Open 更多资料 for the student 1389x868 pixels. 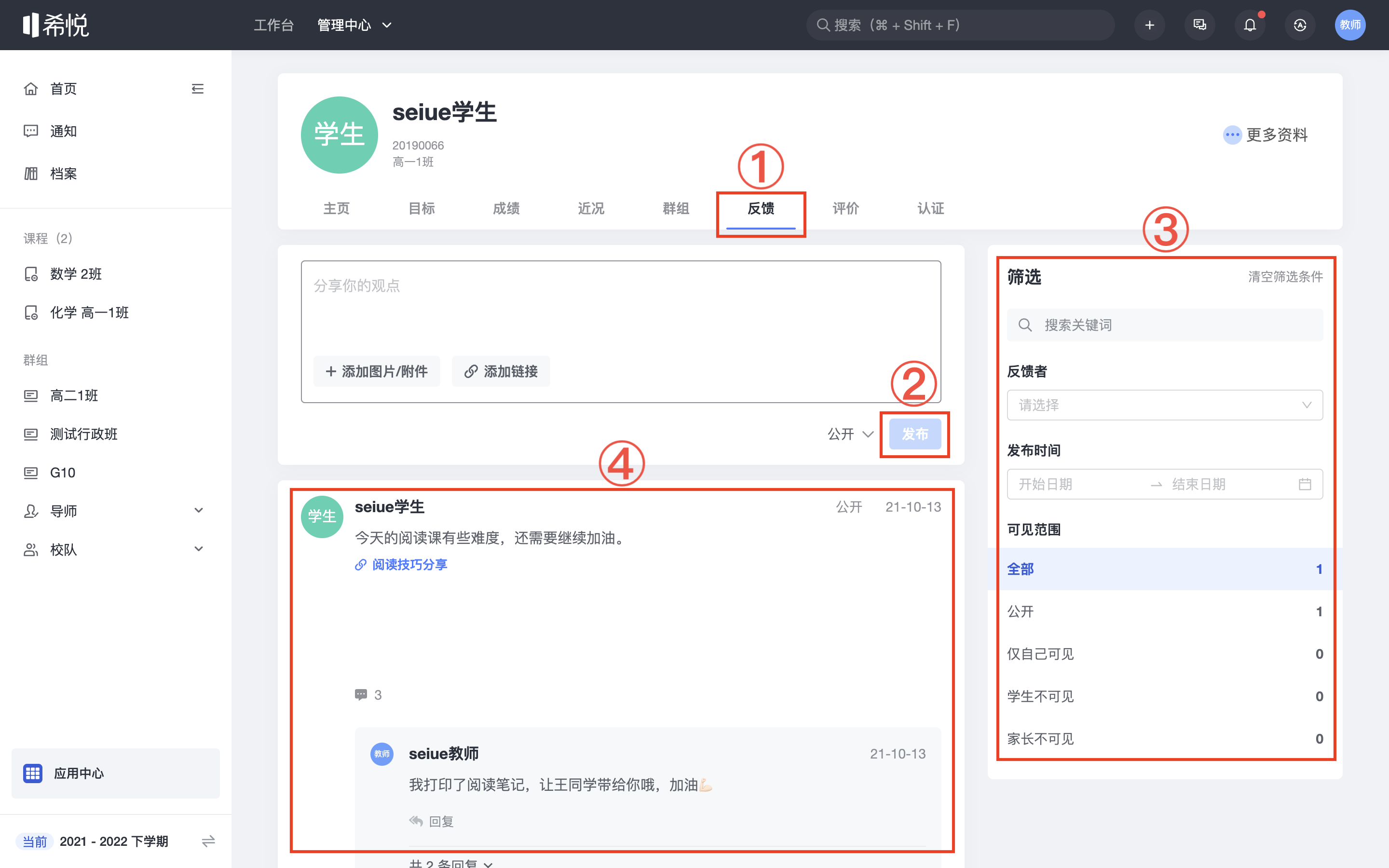(1265, 135)
